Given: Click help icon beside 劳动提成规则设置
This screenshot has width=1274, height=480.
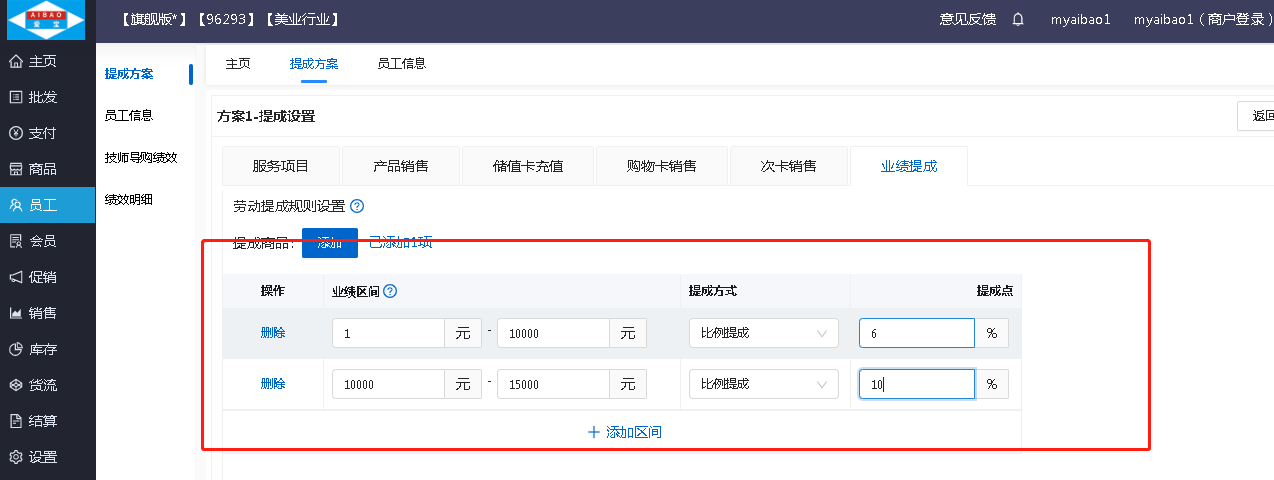Looking at the screenshot, I should click(x=357, y=206).
